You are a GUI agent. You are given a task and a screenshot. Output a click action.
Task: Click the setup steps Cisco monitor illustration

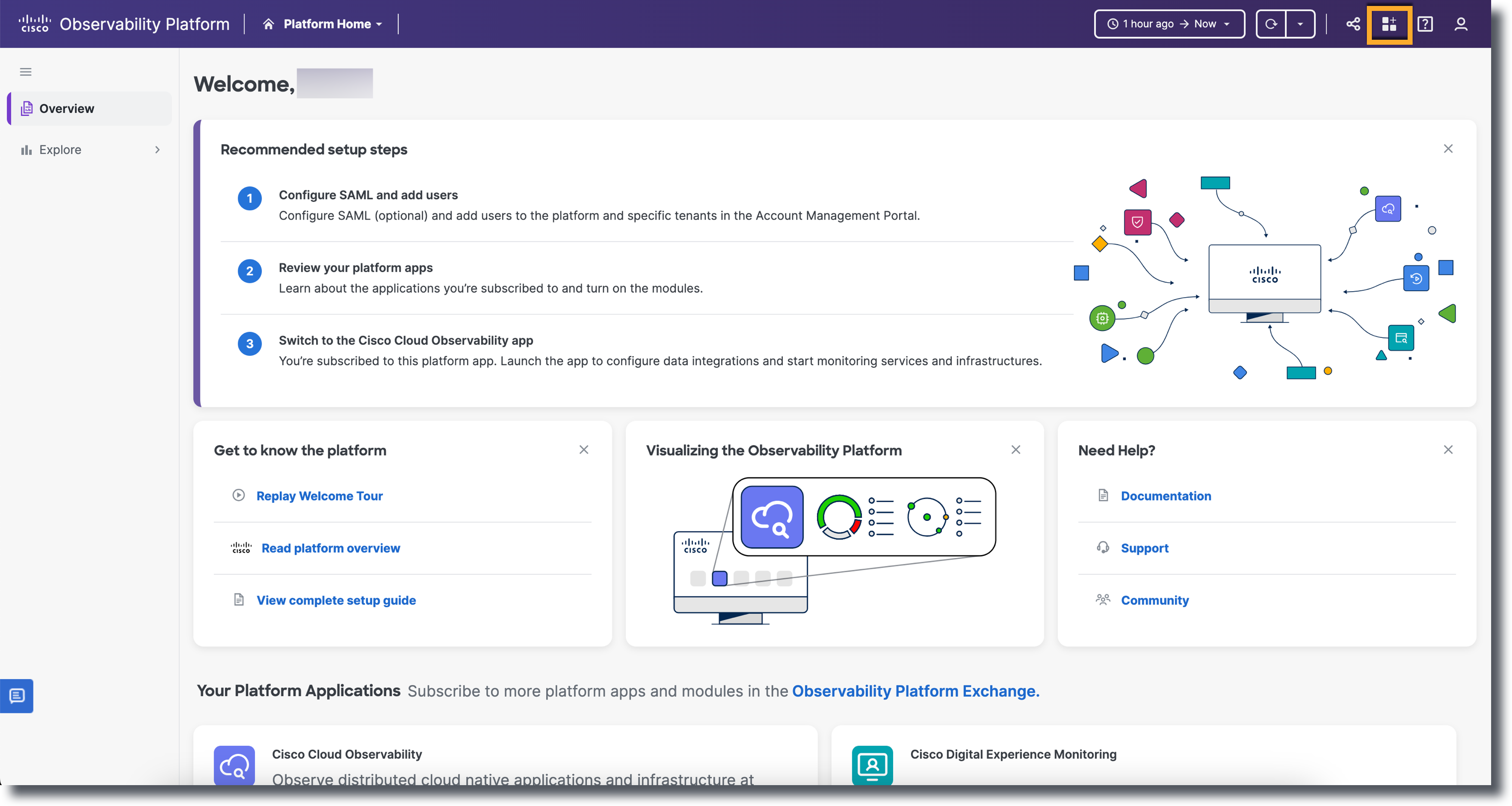pyautogui.click(x=1264, y=279)
